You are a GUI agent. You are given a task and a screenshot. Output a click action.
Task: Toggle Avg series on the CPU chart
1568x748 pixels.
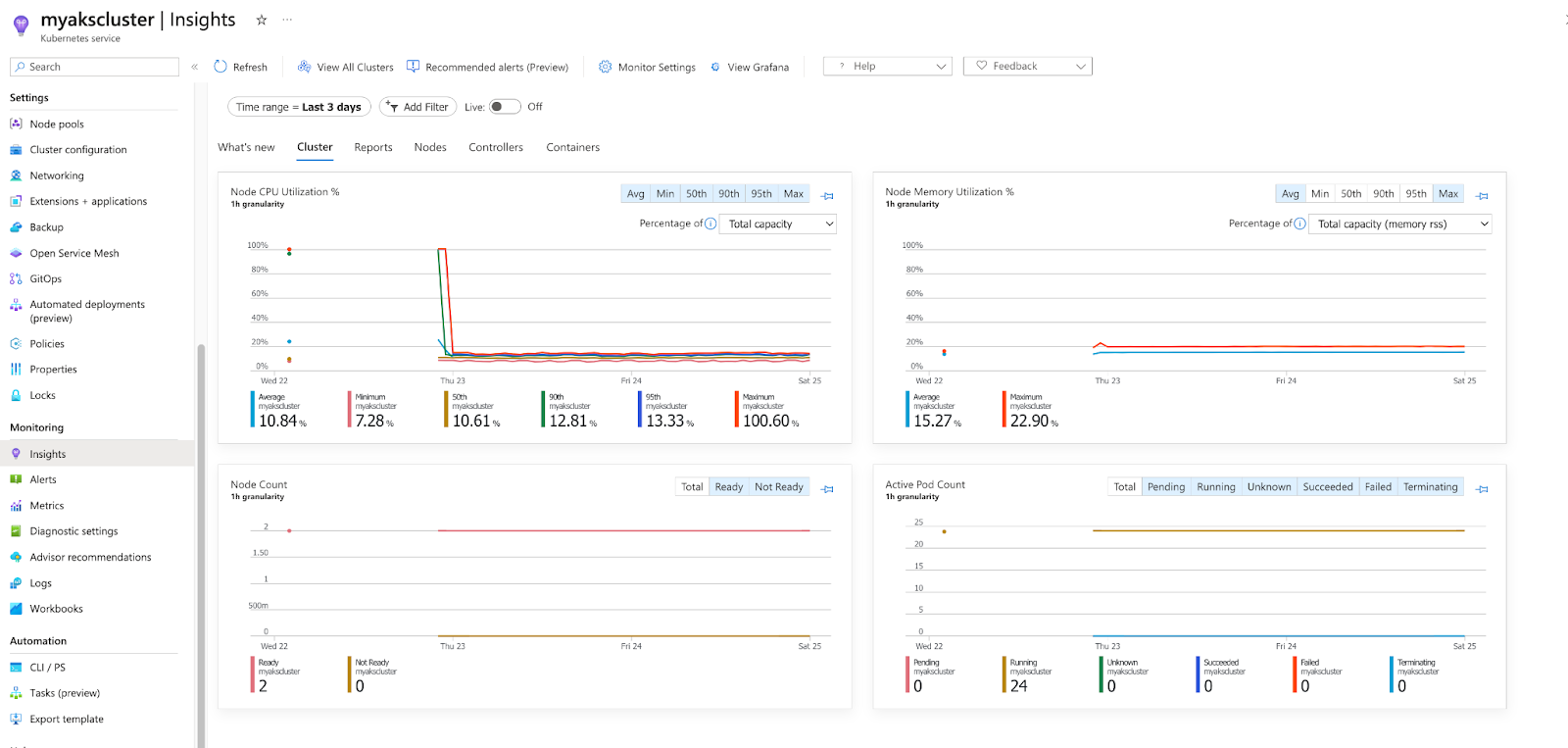tap(636, 194)
